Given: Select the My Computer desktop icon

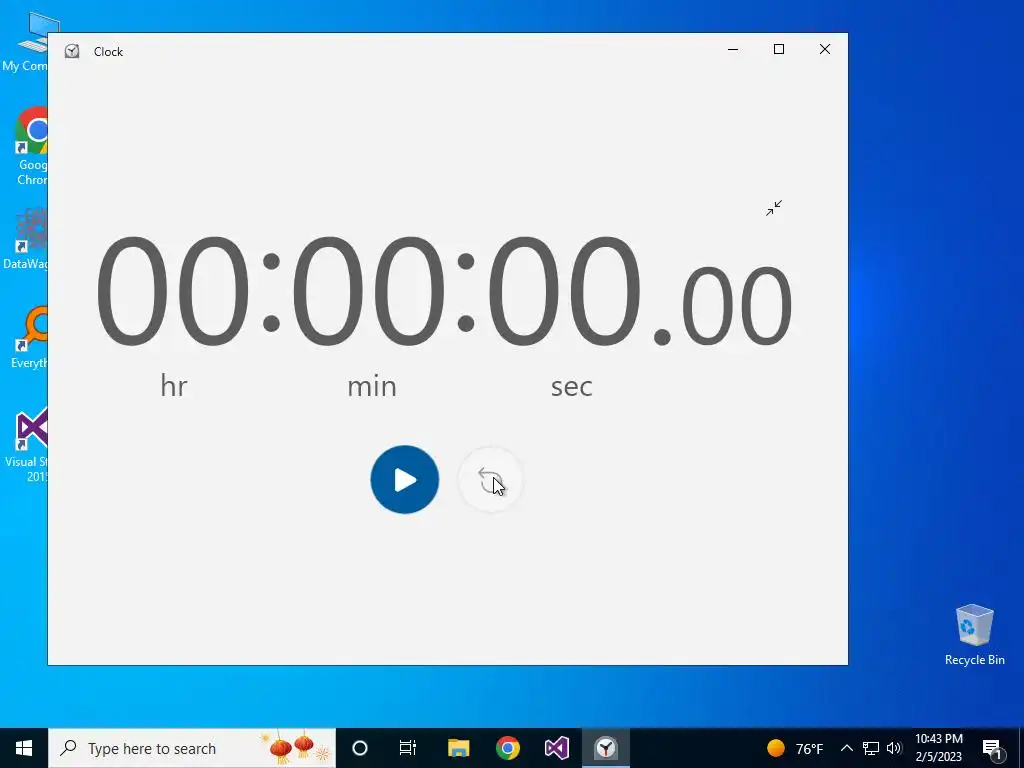Looking at the screenshot, I should 26,43.
